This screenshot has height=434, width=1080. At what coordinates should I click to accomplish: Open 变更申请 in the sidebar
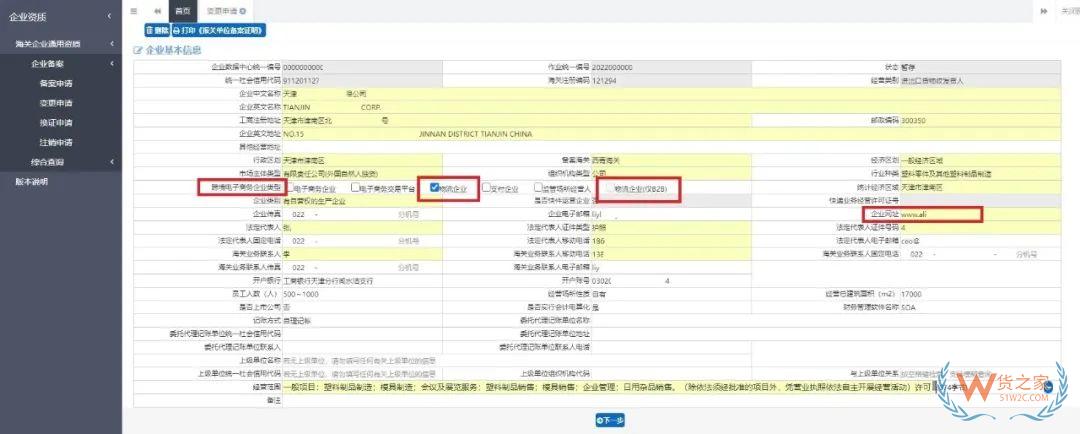point(56,103)
